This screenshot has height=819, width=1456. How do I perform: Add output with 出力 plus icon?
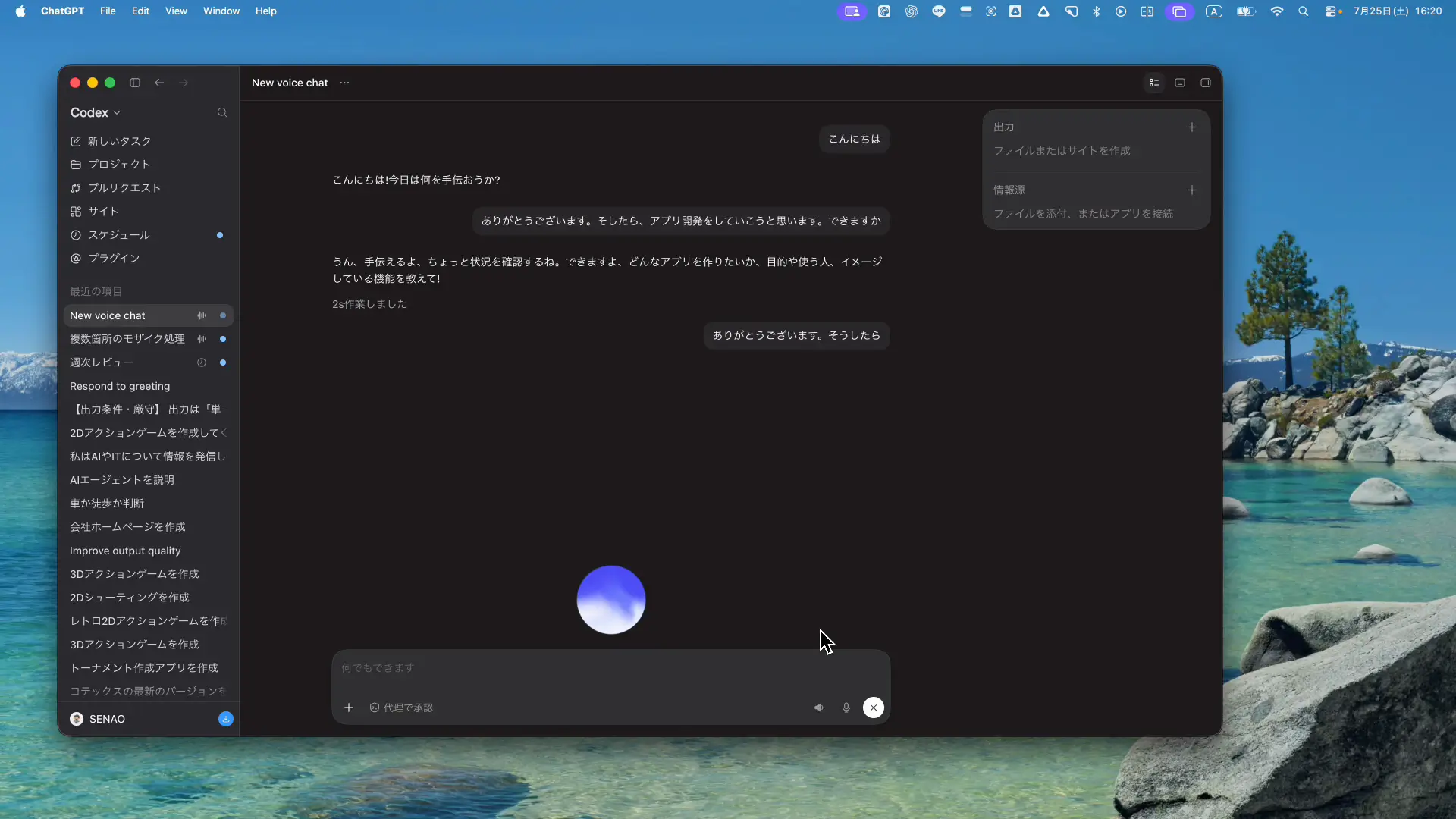[x=1192, y=127]
